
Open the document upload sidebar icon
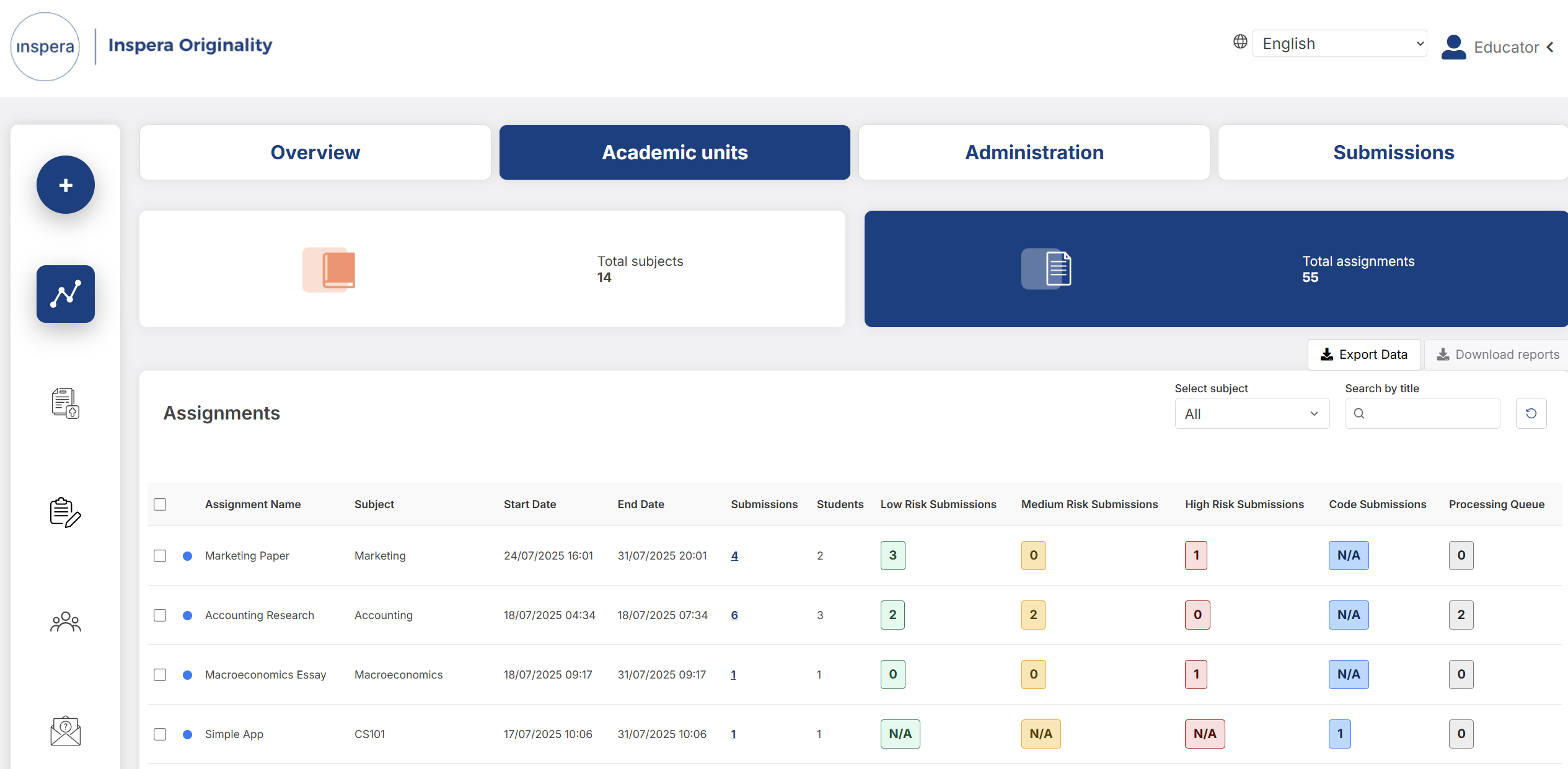click(x=66, y=403)
